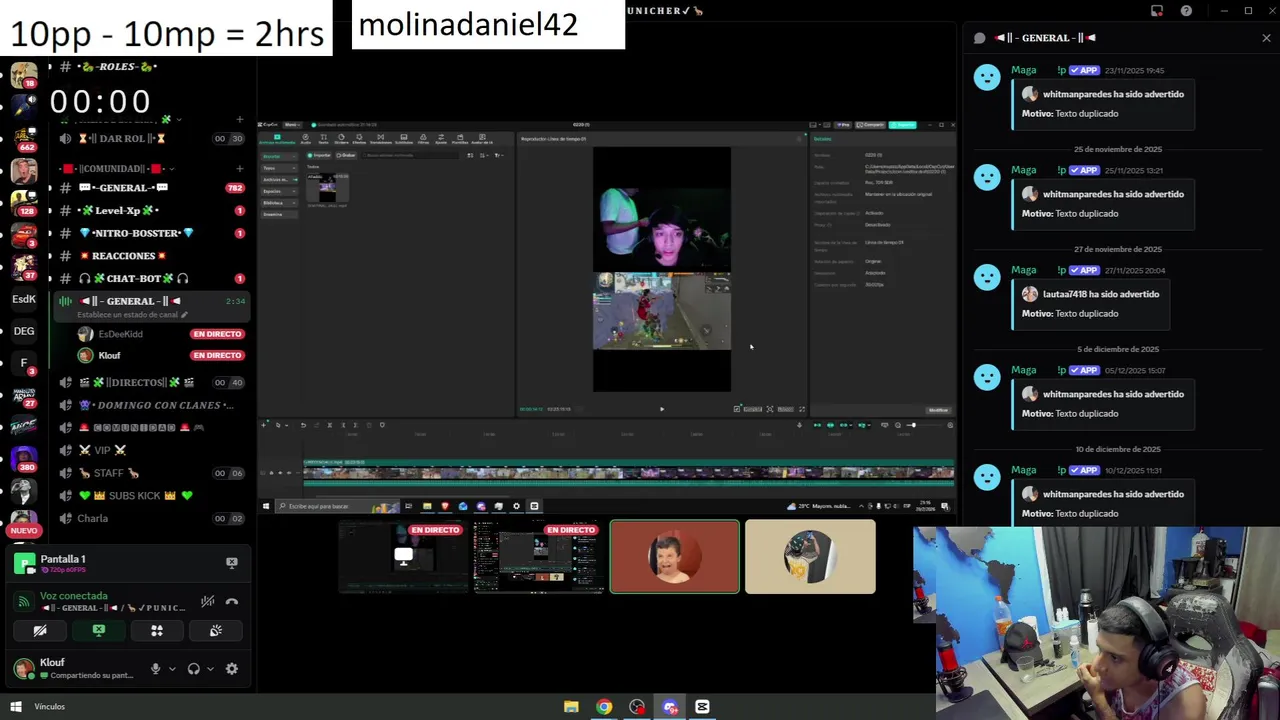Screen dimensions: 1280x720
Task: Switch to Discord taskbar icon
Action: coord(670,707)
